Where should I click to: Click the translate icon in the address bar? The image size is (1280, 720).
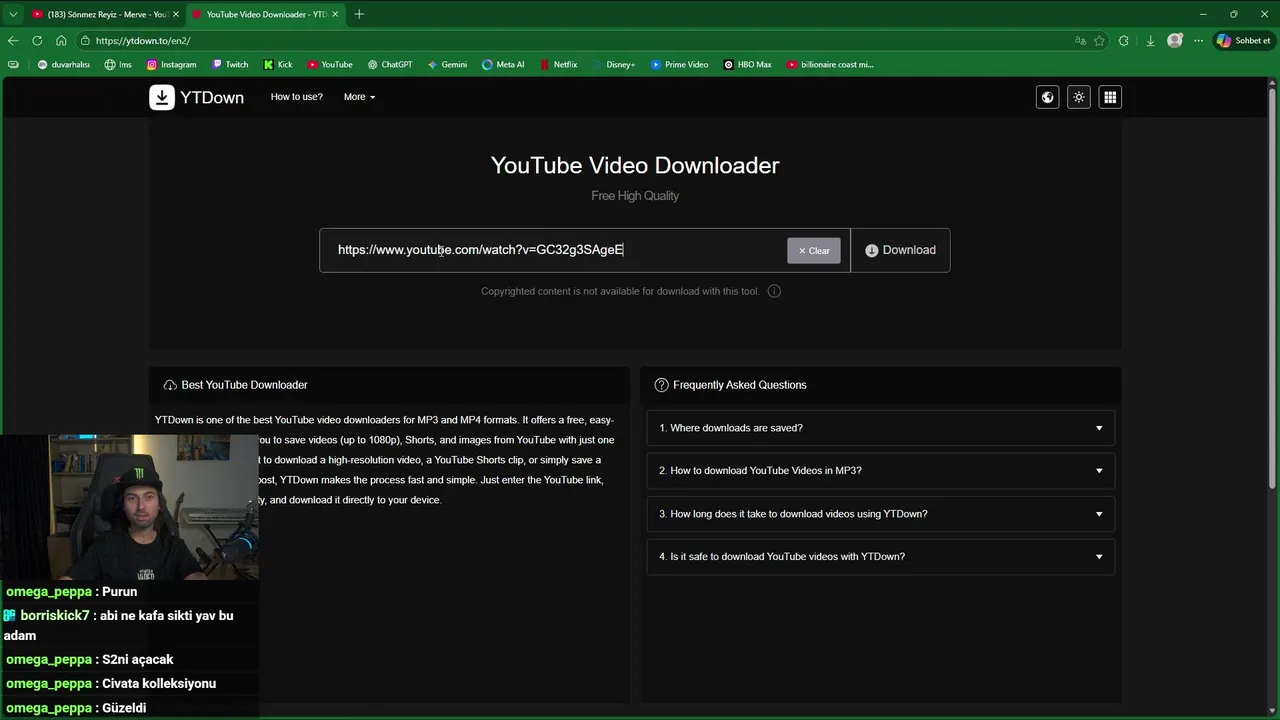tap(1080, 41)
